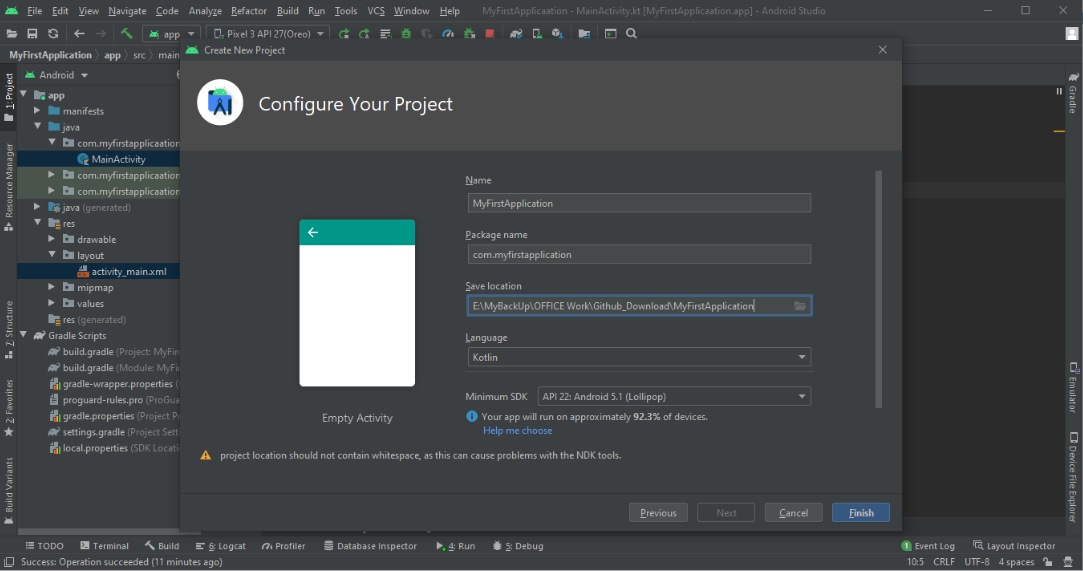Open the Minimum SDK dropdown
Screen dimensions: 1083x571
(674, 396)
